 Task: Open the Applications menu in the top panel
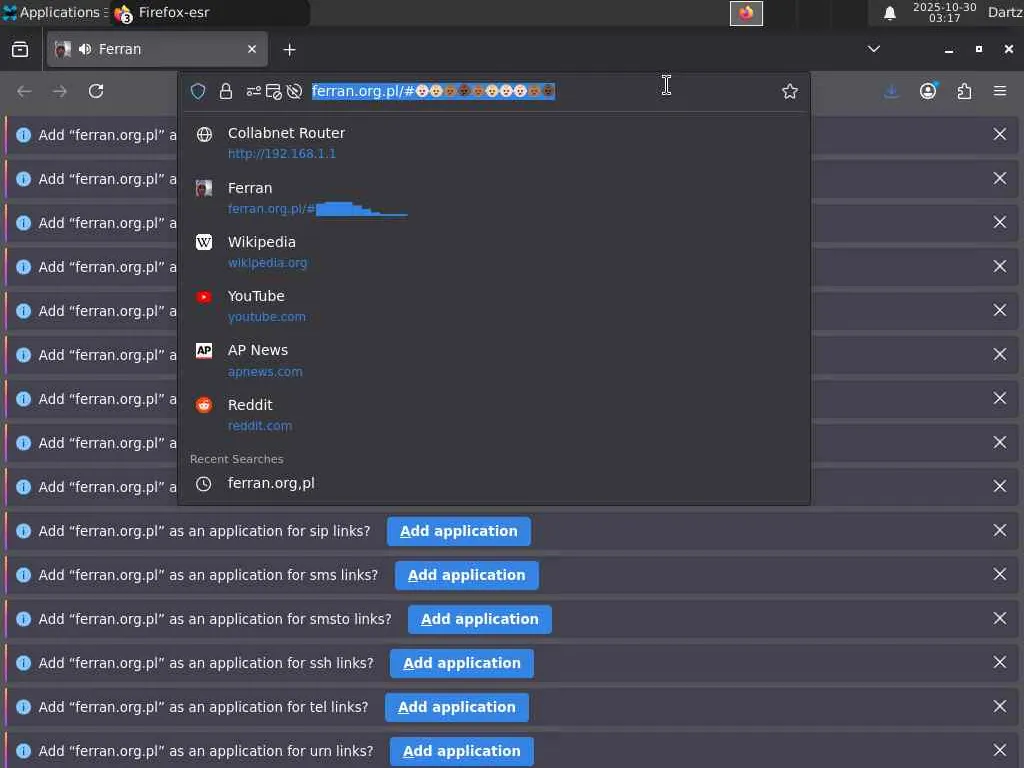53,12
